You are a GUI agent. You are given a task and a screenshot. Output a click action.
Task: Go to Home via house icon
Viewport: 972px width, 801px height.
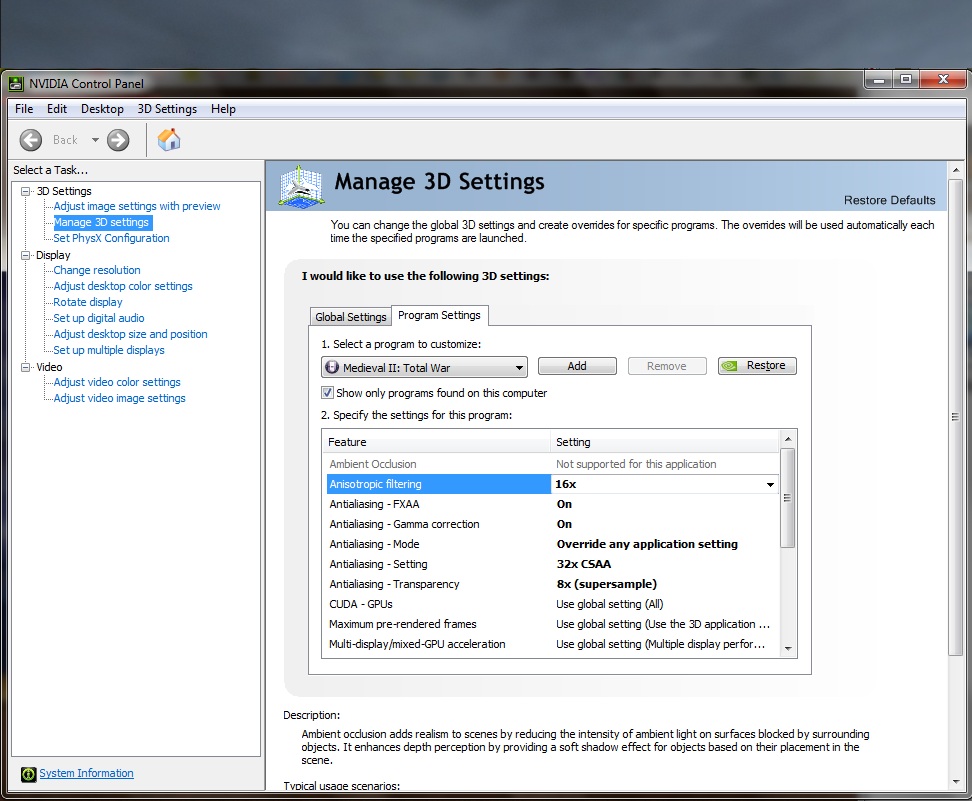(x=169, y=139)
